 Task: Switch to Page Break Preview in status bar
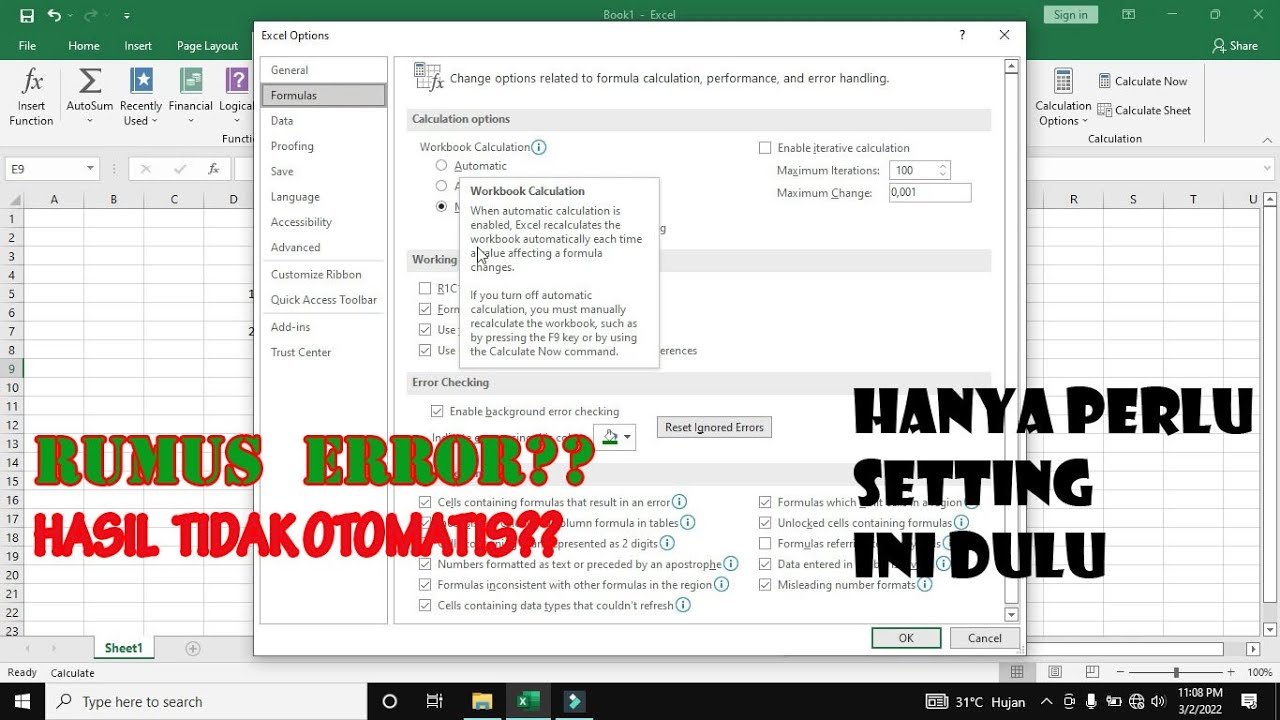[1092, 673]
